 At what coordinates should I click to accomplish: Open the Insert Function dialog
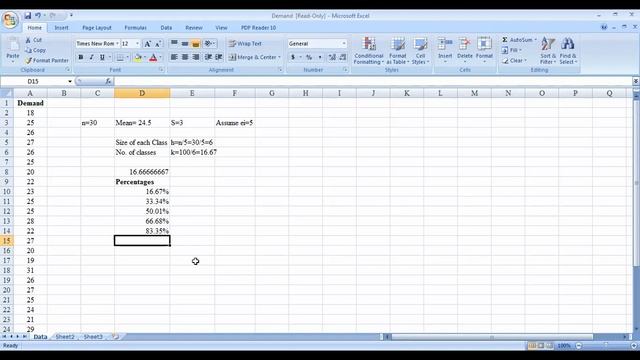pyautogui.click(x=108, y=82)
